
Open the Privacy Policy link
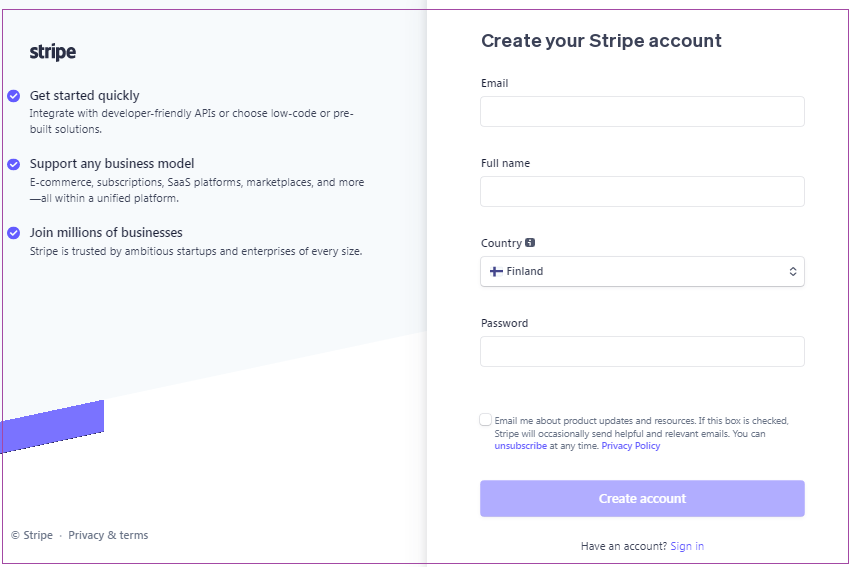point(631,446)
